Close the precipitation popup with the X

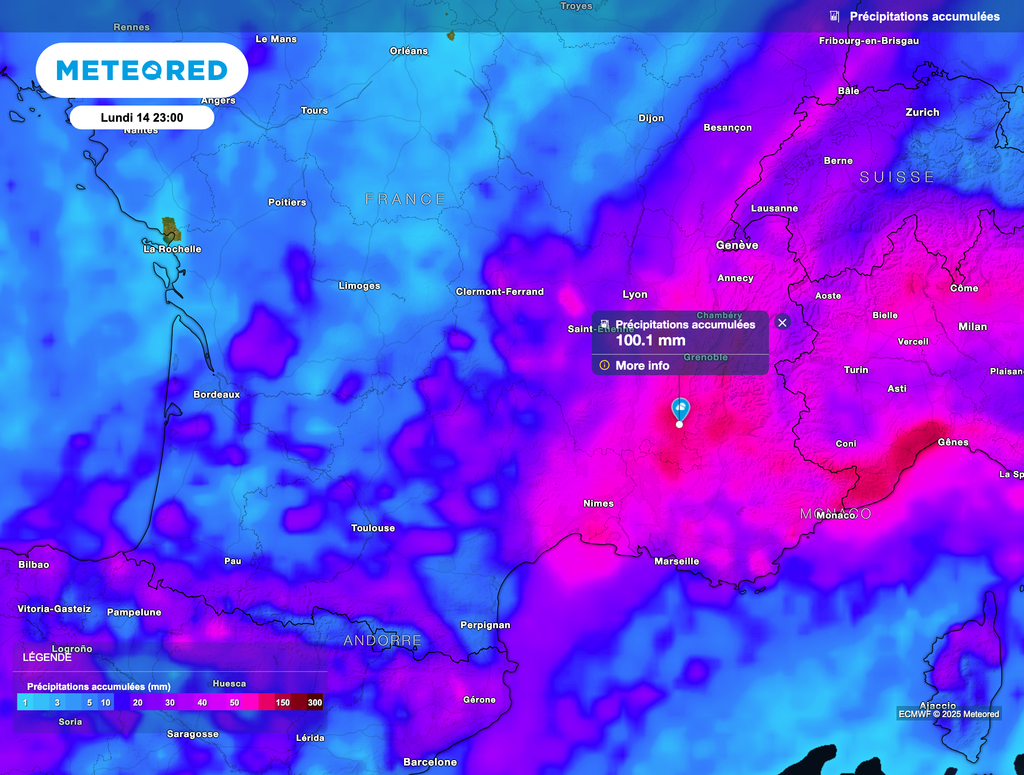(782, 322)
